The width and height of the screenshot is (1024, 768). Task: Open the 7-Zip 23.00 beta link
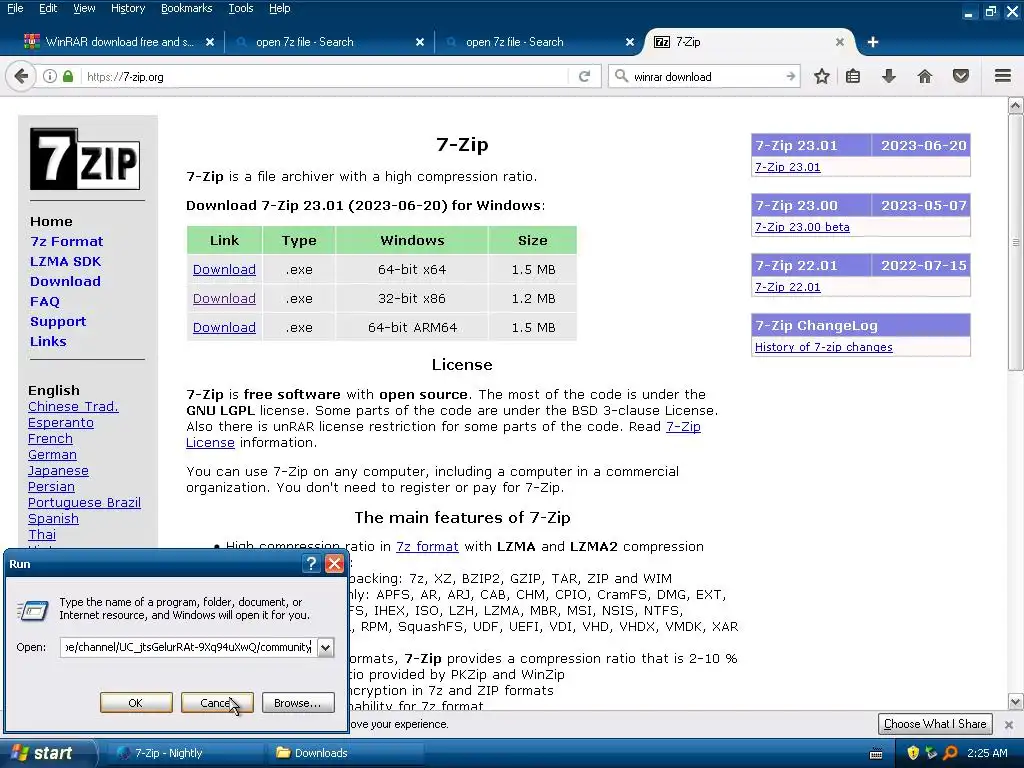[x=802, y=227]
